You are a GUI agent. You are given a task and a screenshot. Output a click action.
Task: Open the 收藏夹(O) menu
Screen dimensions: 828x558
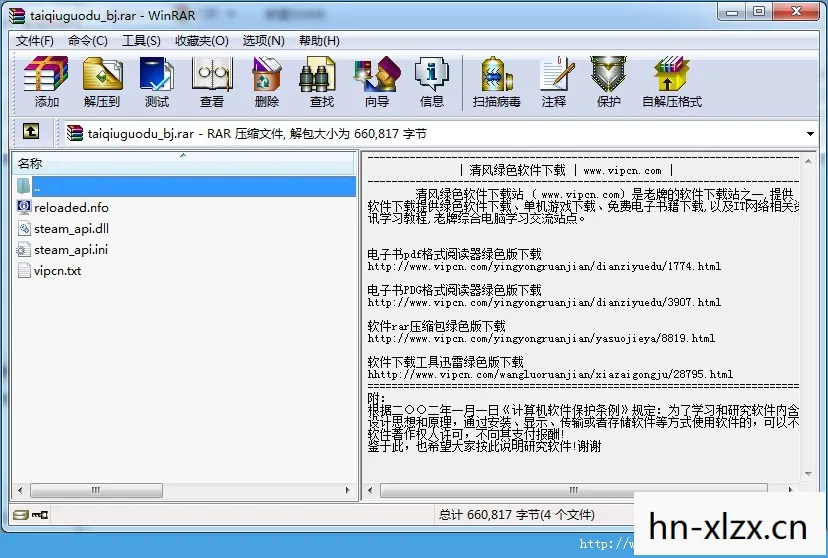click(202, 41)
